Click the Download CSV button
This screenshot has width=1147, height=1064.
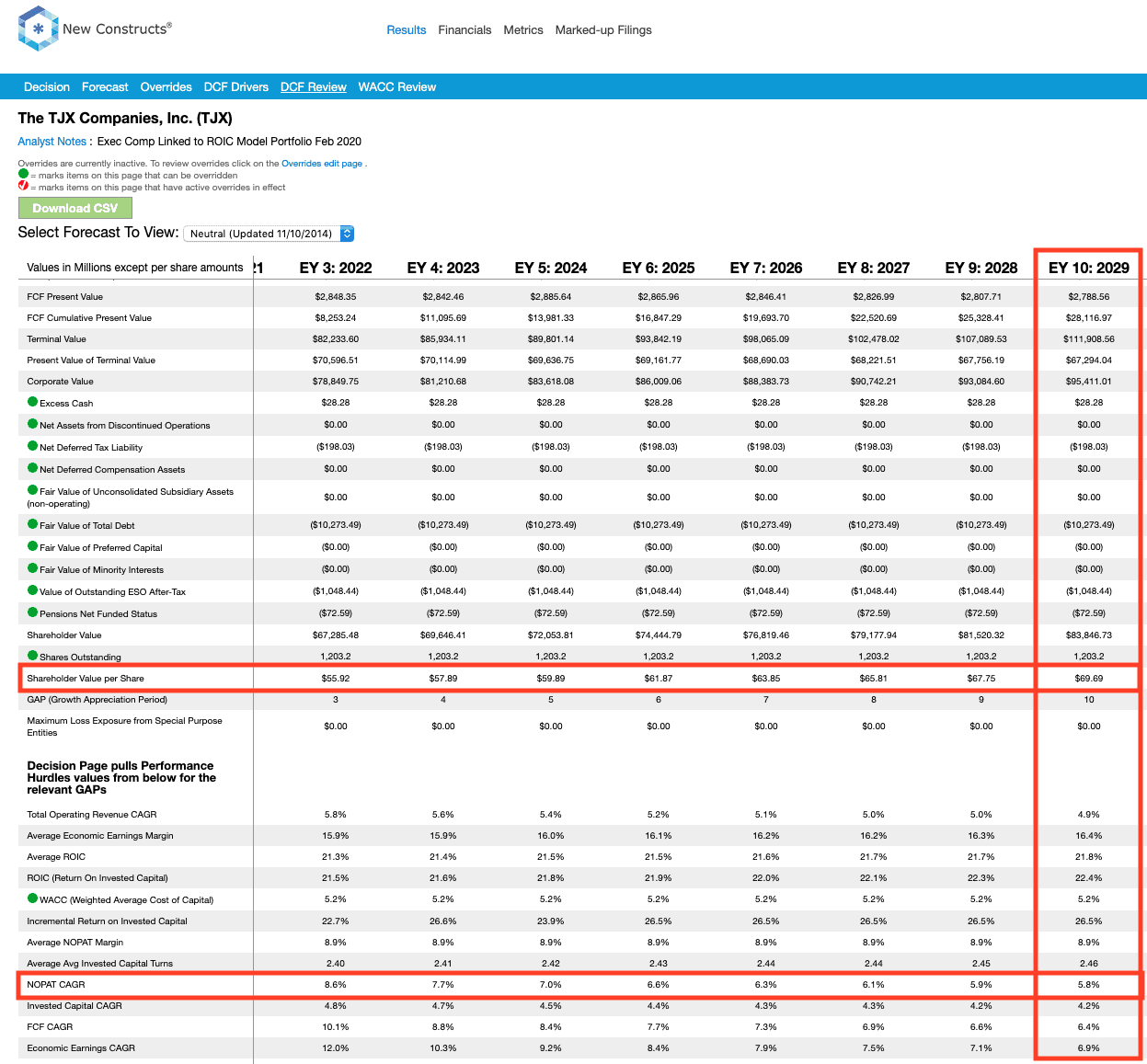pos(75,208)
